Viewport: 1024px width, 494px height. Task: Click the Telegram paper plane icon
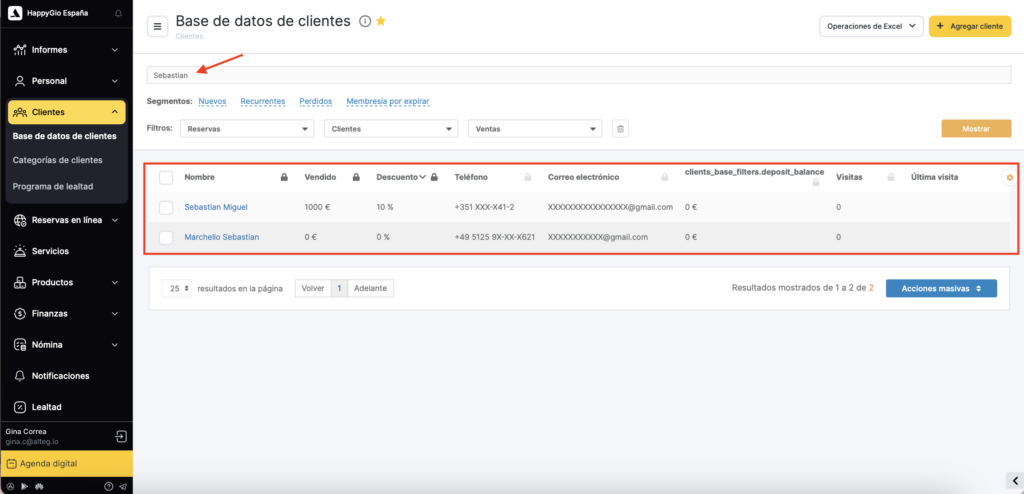(123, 486)
